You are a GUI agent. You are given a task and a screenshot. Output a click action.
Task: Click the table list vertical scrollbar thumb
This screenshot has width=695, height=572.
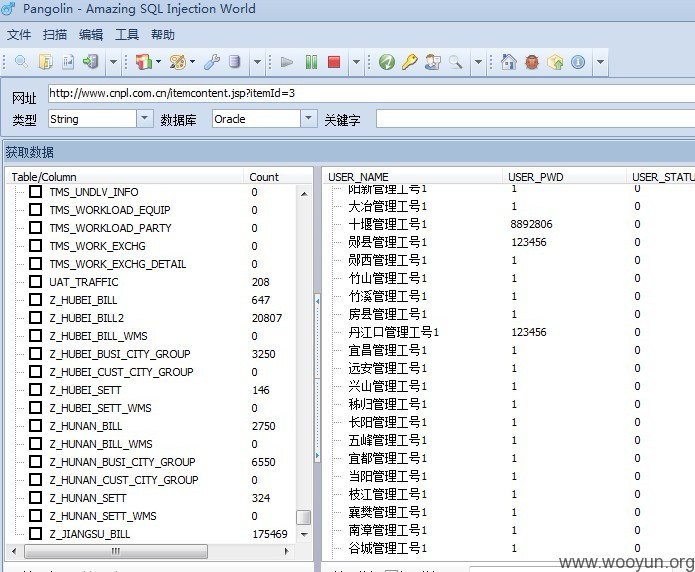click(x=304, y=517)
